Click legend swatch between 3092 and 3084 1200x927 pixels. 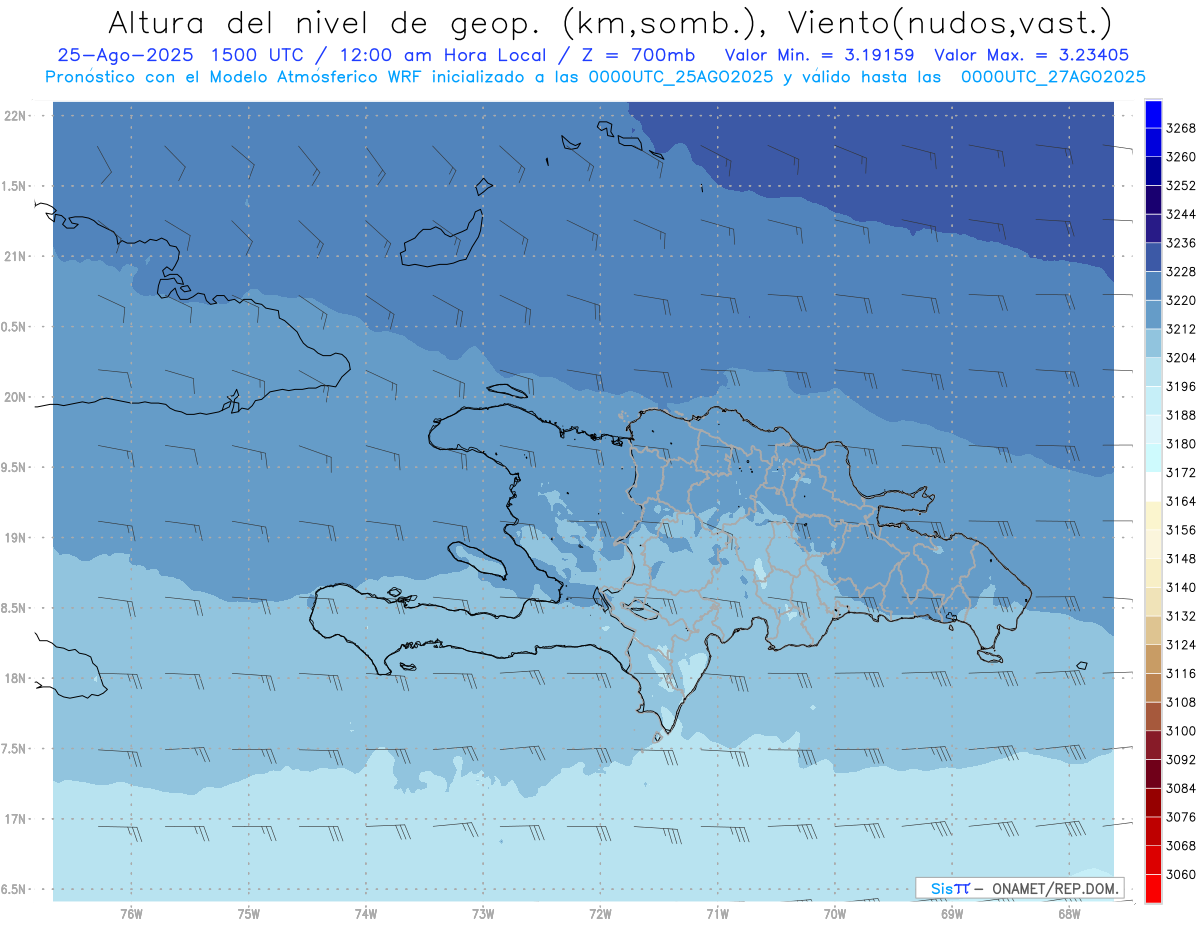tap(1153, 774)
